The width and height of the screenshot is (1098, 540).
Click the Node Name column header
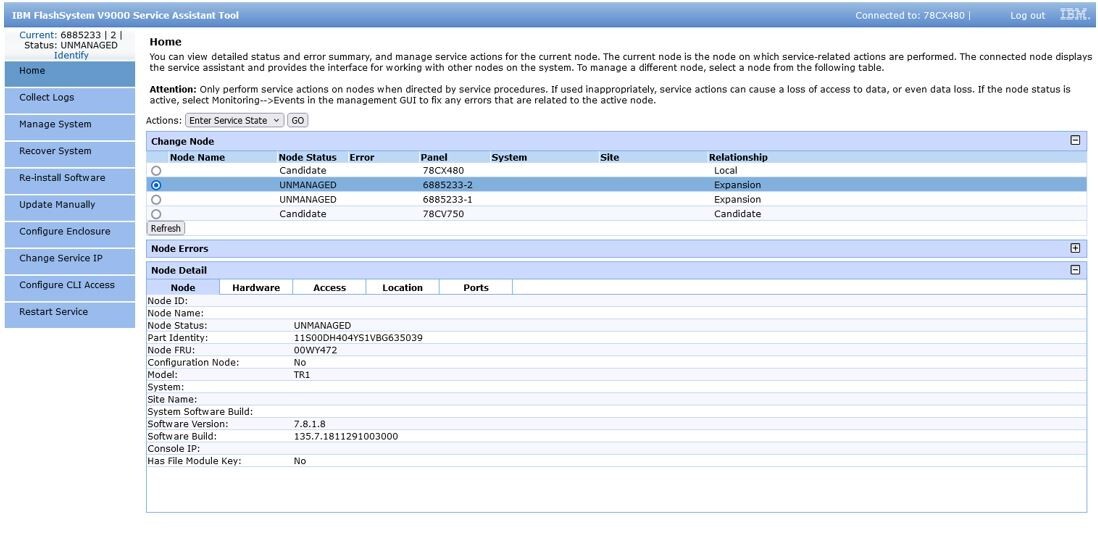coord(197,157)
